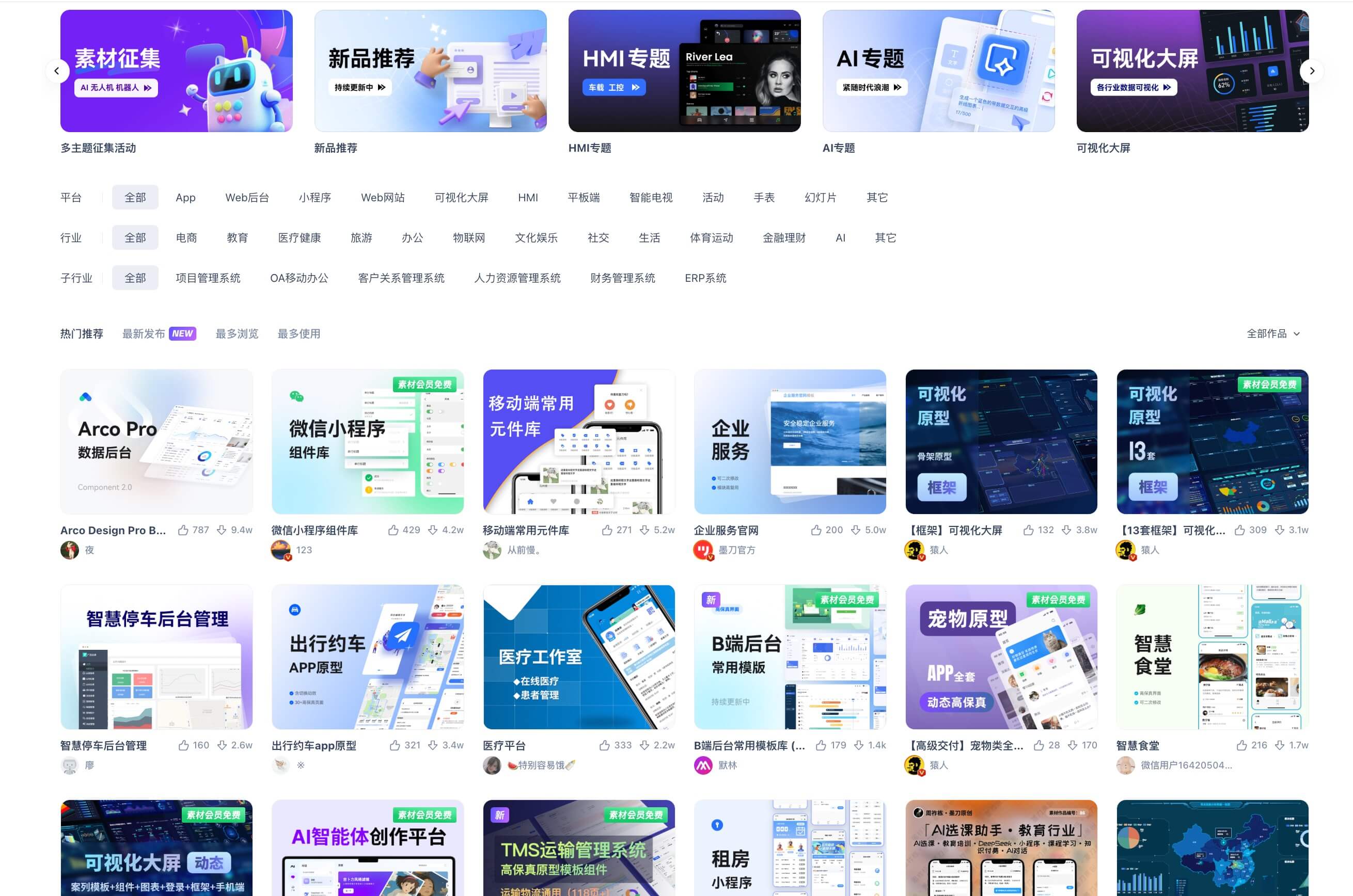Switch to 最新发布 sorting tab
The height and width of the screenshot is (896, 1353).
[x=144, y=334]
